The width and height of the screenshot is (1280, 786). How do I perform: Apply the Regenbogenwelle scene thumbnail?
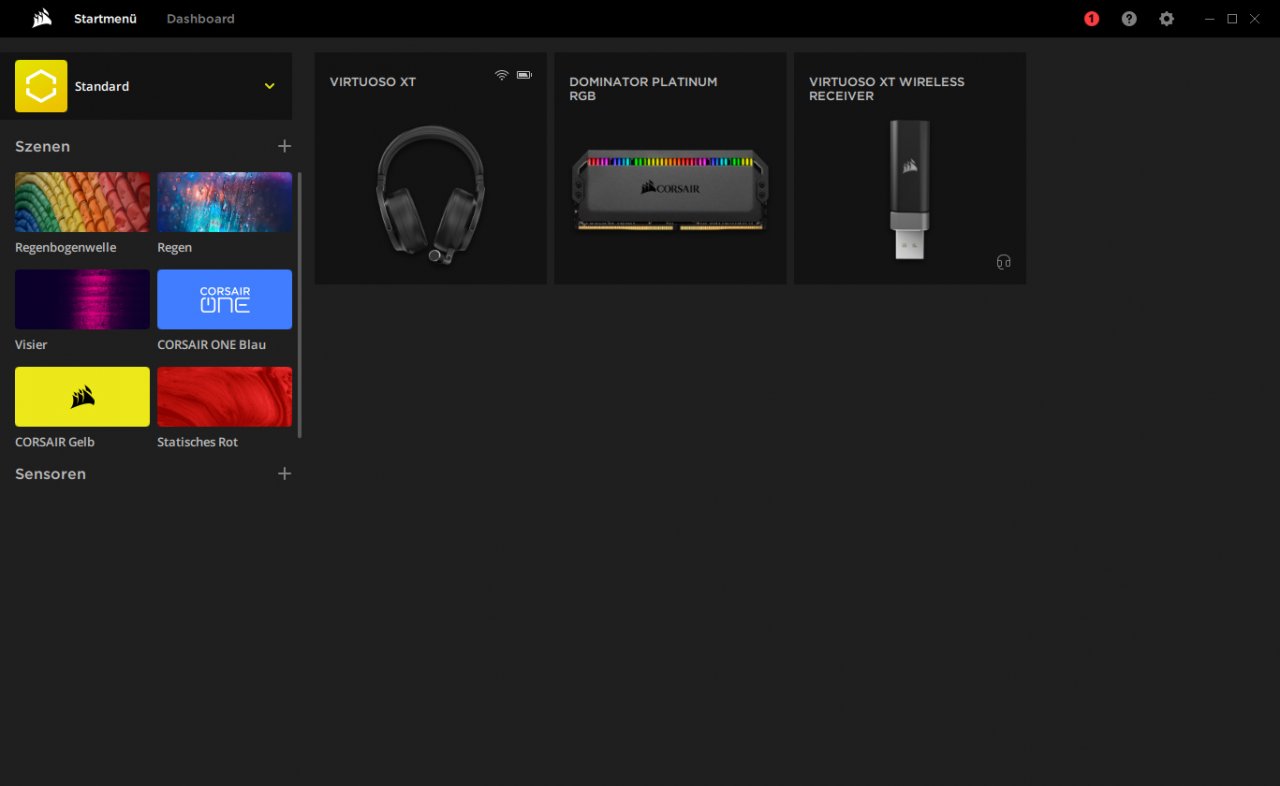tap(82, 202)
